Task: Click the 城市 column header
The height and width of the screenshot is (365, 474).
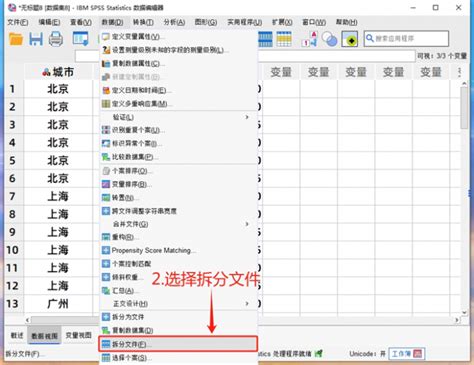Action: [x=58, y=72]
